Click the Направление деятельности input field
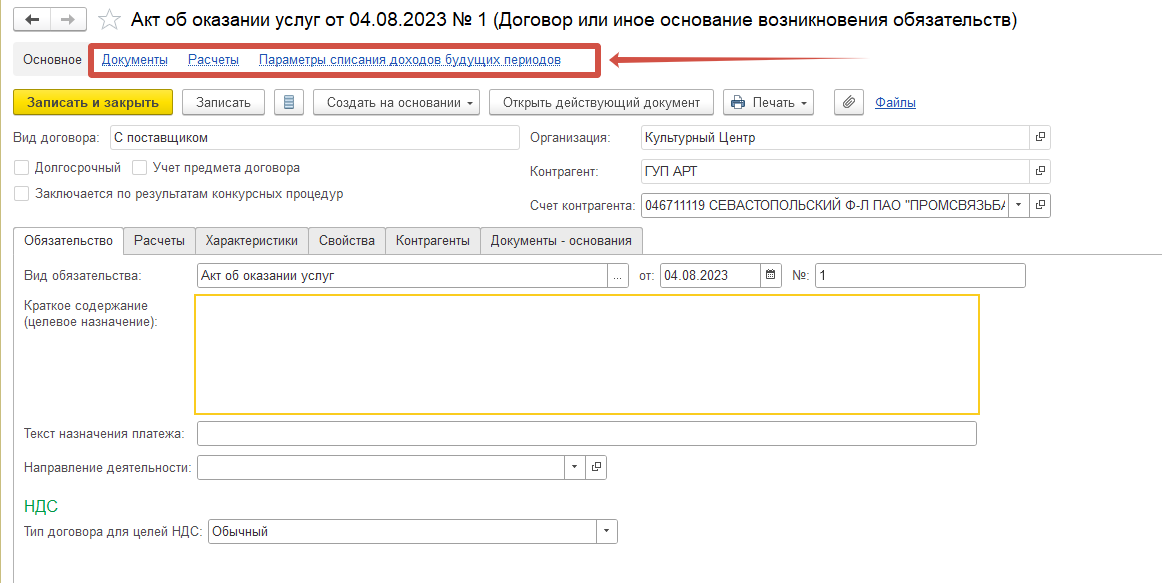 coord(381,467)
